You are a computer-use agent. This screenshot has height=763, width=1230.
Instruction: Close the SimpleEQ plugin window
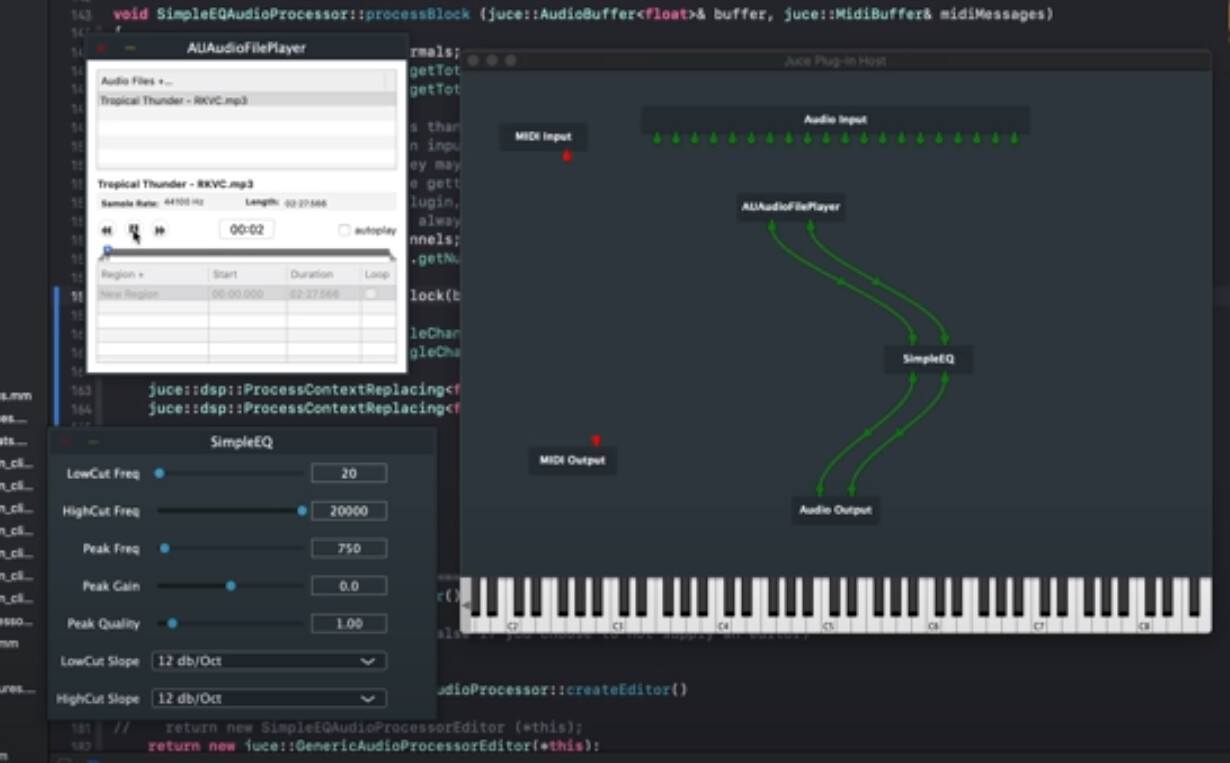click(x=66, y=442)
